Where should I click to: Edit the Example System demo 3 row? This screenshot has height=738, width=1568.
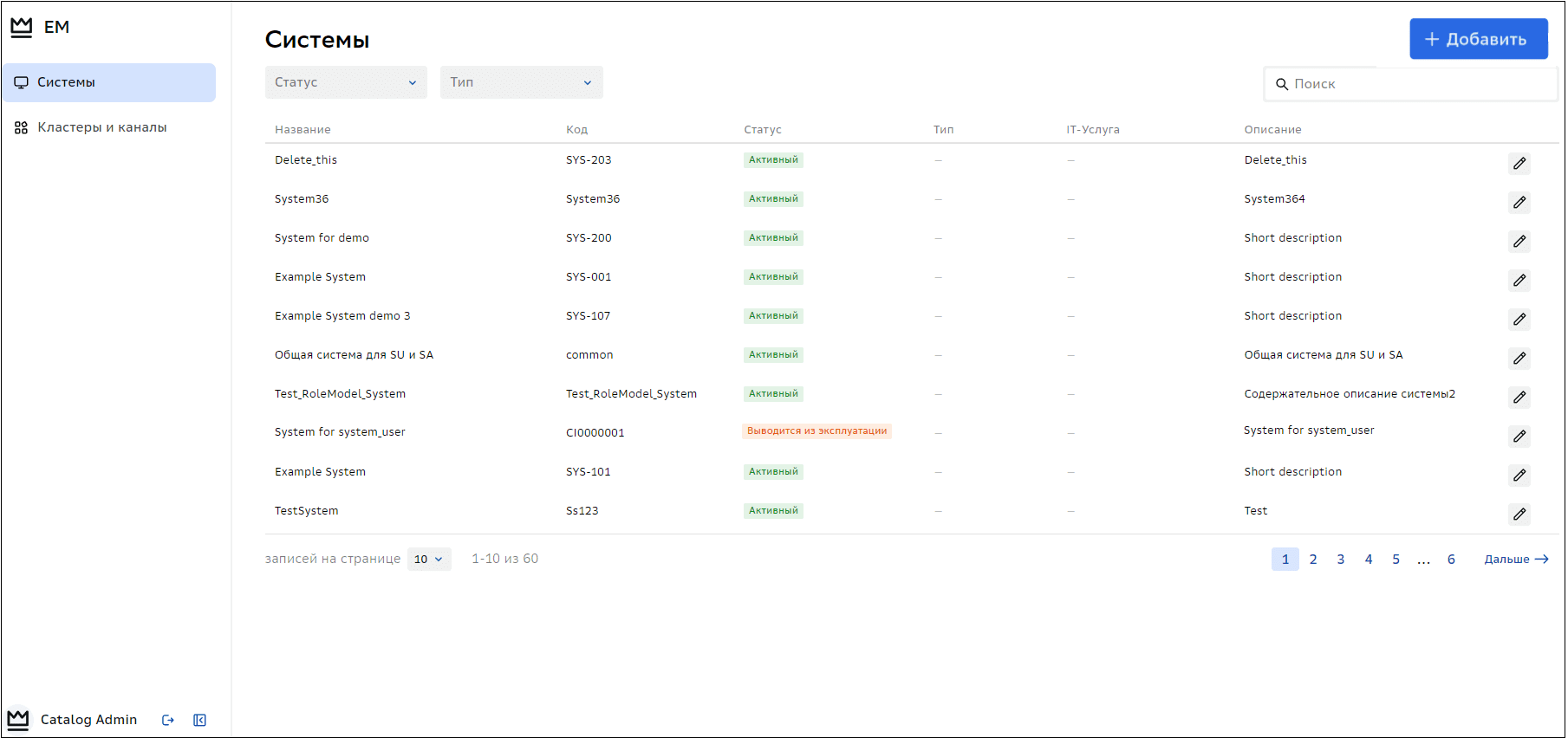click(x=1519, y=320)
